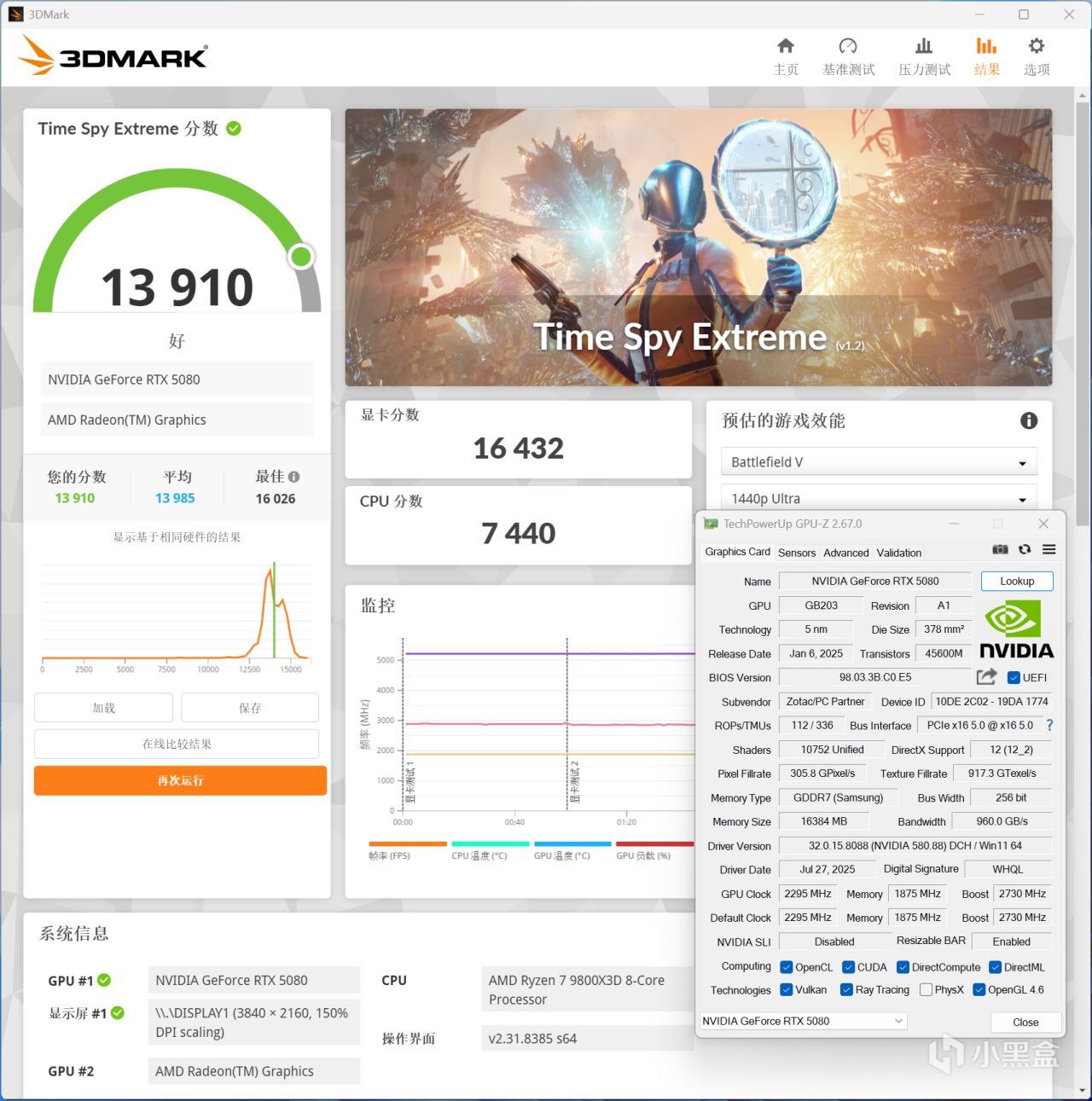Open the options gear icon

pyautogui.click(x=1037, y=46)
